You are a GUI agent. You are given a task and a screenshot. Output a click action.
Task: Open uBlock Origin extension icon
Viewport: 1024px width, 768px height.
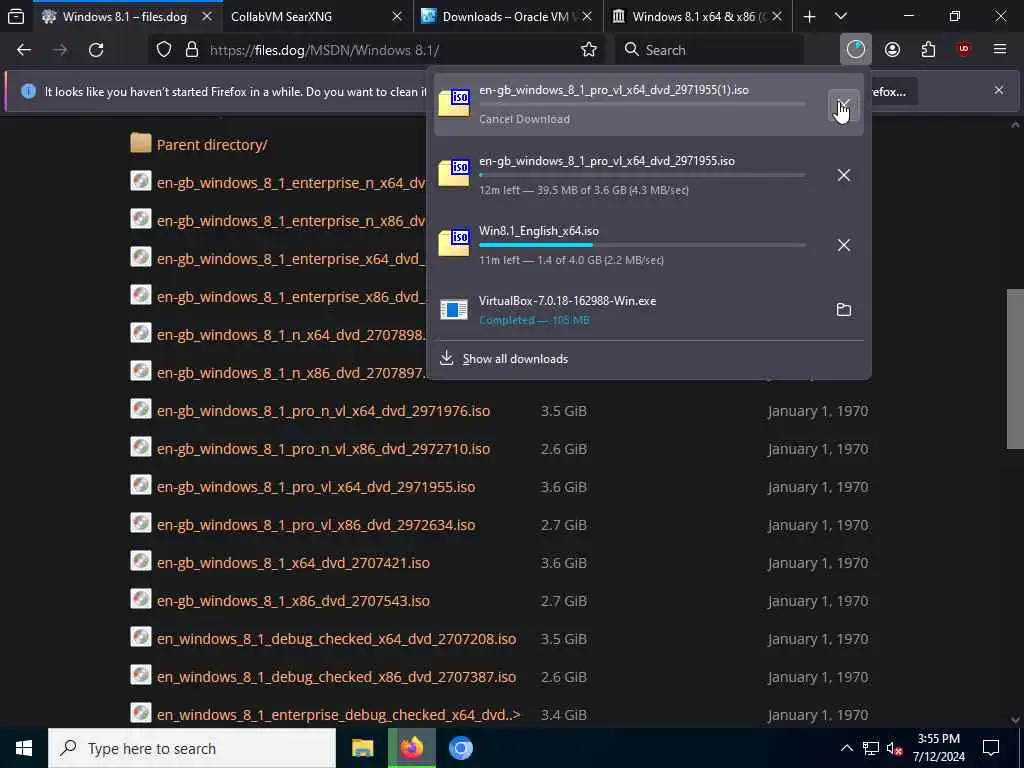pyautogui.click(x=964, y=49)
